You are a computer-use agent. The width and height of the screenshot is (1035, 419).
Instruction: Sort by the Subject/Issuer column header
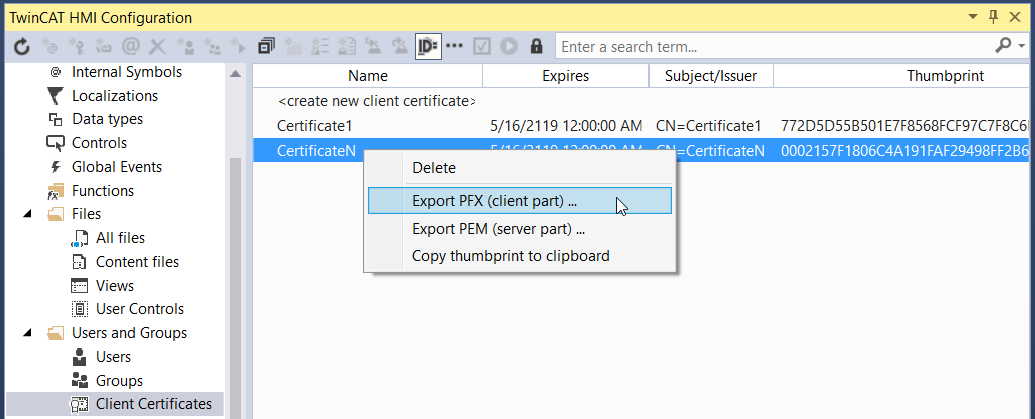[711, 76]
